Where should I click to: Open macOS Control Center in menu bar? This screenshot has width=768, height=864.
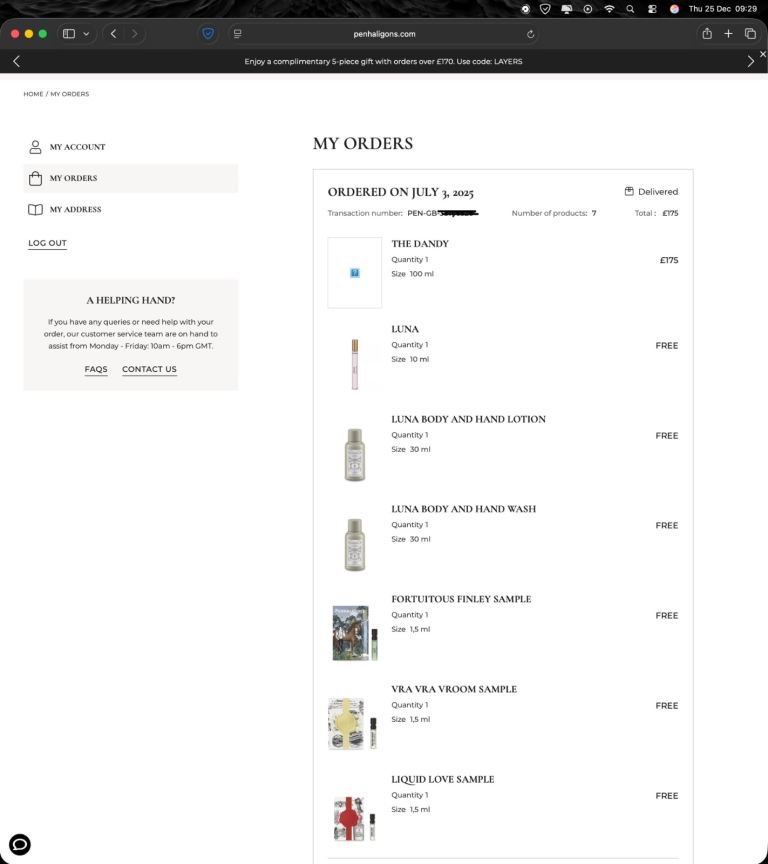pyautogui.click(x=652, y=8)
